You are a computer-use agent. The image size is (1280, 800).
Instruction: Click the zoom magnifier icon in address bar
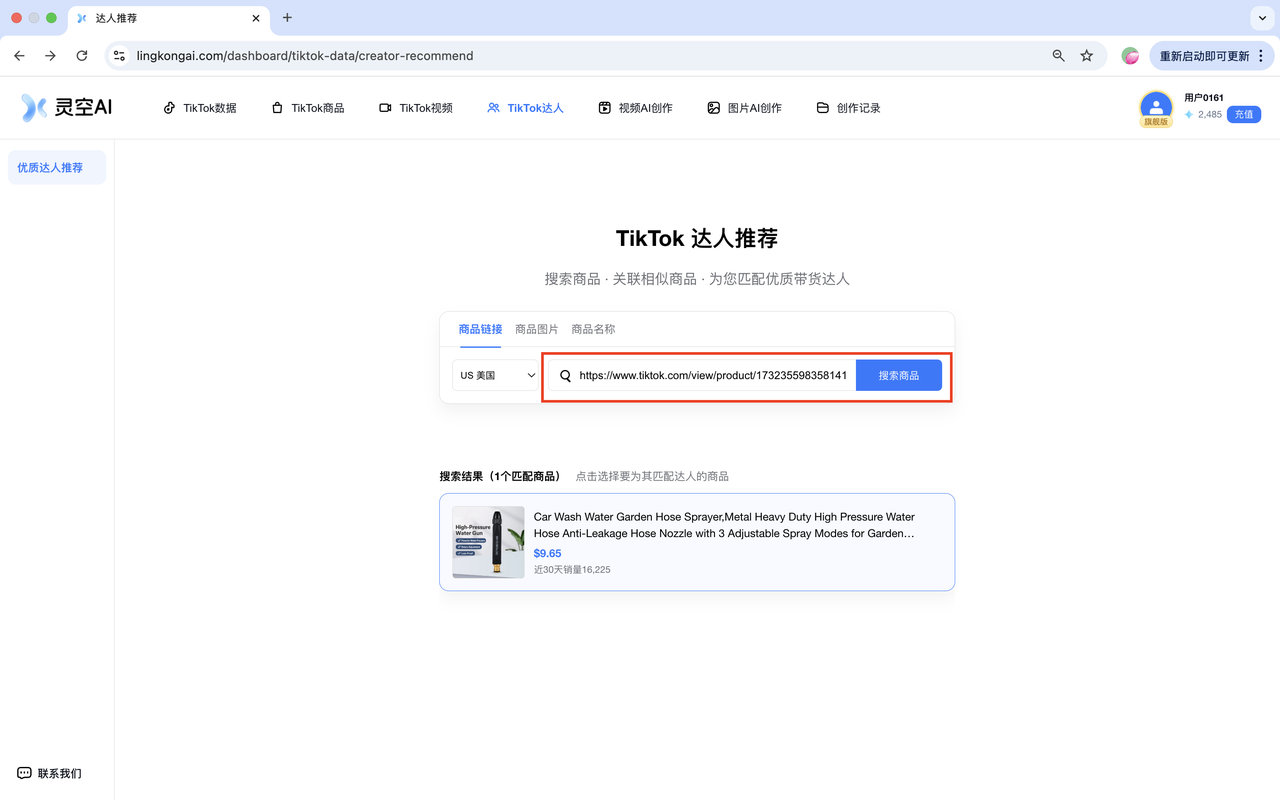click(1059, 56)
